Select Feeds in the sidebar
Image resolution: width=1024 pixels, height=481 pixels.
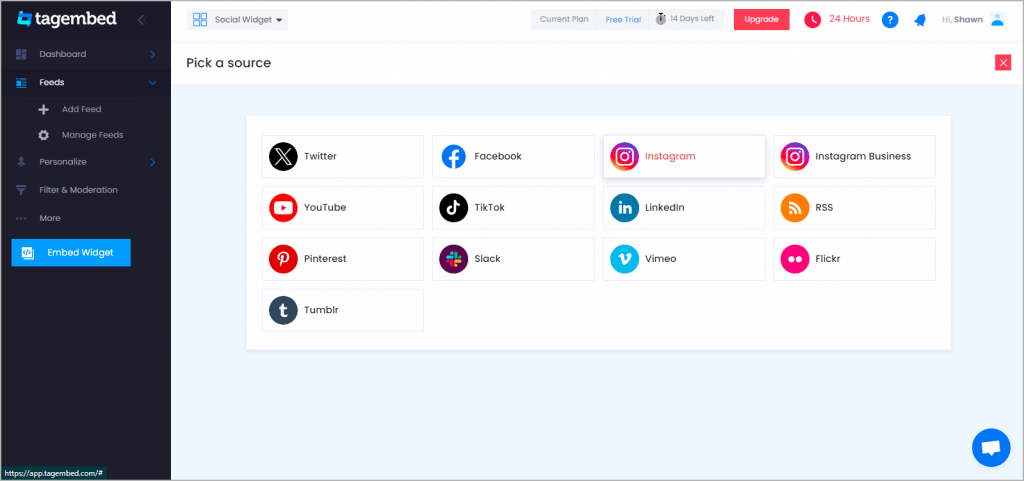click(x=86, y=83)
